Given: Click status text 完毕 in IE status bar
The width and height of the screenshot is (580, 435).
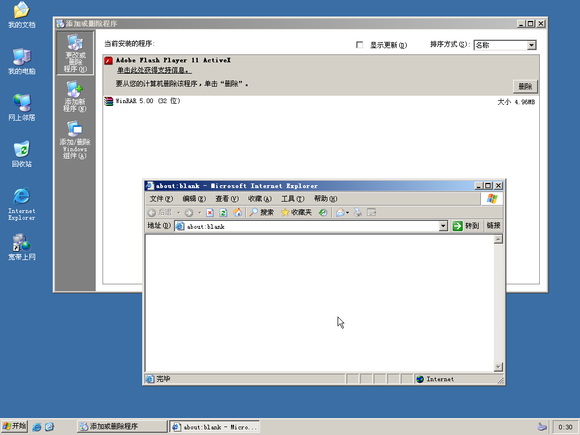Looking at the screenshot, I should 163,379.
